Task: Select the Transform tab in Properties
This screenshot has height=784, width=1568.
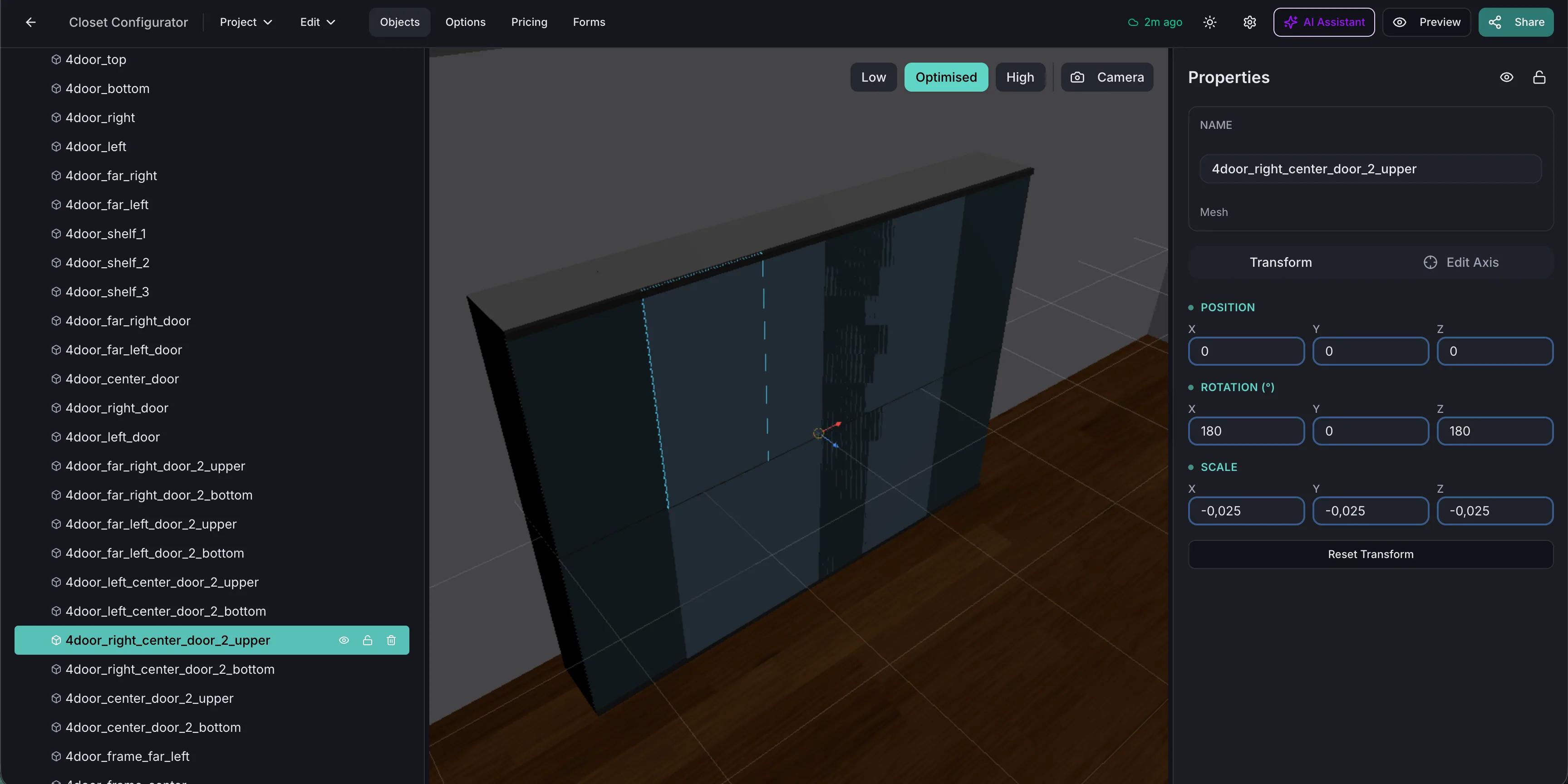Action: [x=1280, y=262]
